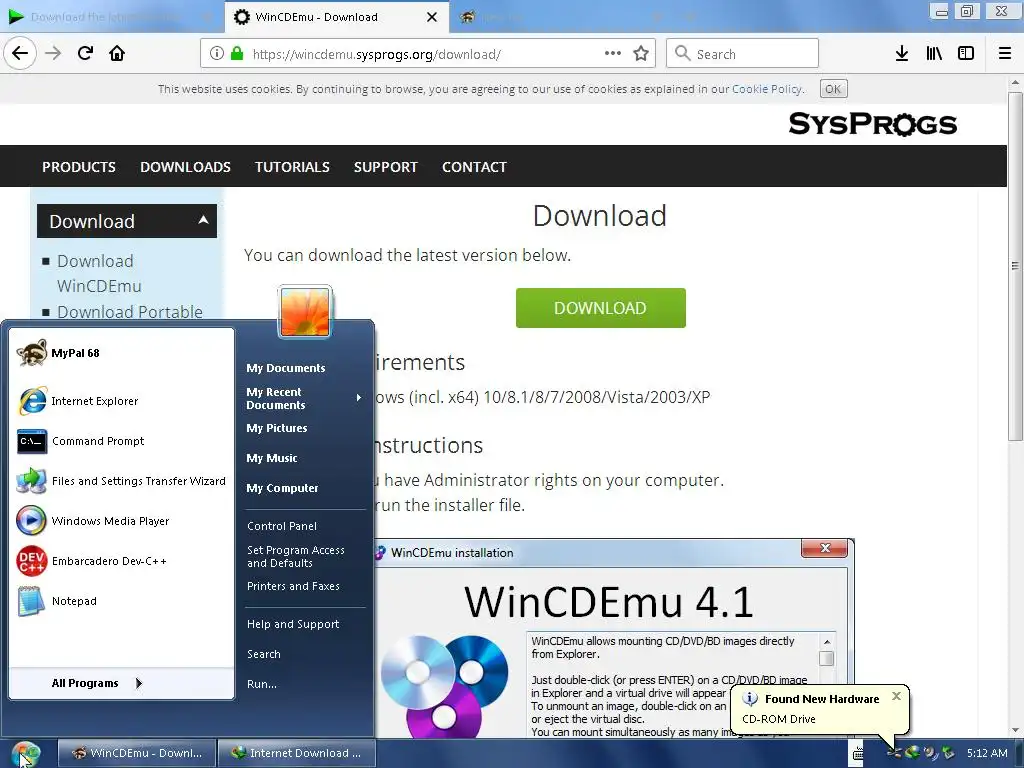Image resolution: width=1024 pixels, height=768 pixels.
Task: Open page actions three-dots menu
Action: (613, 54)
